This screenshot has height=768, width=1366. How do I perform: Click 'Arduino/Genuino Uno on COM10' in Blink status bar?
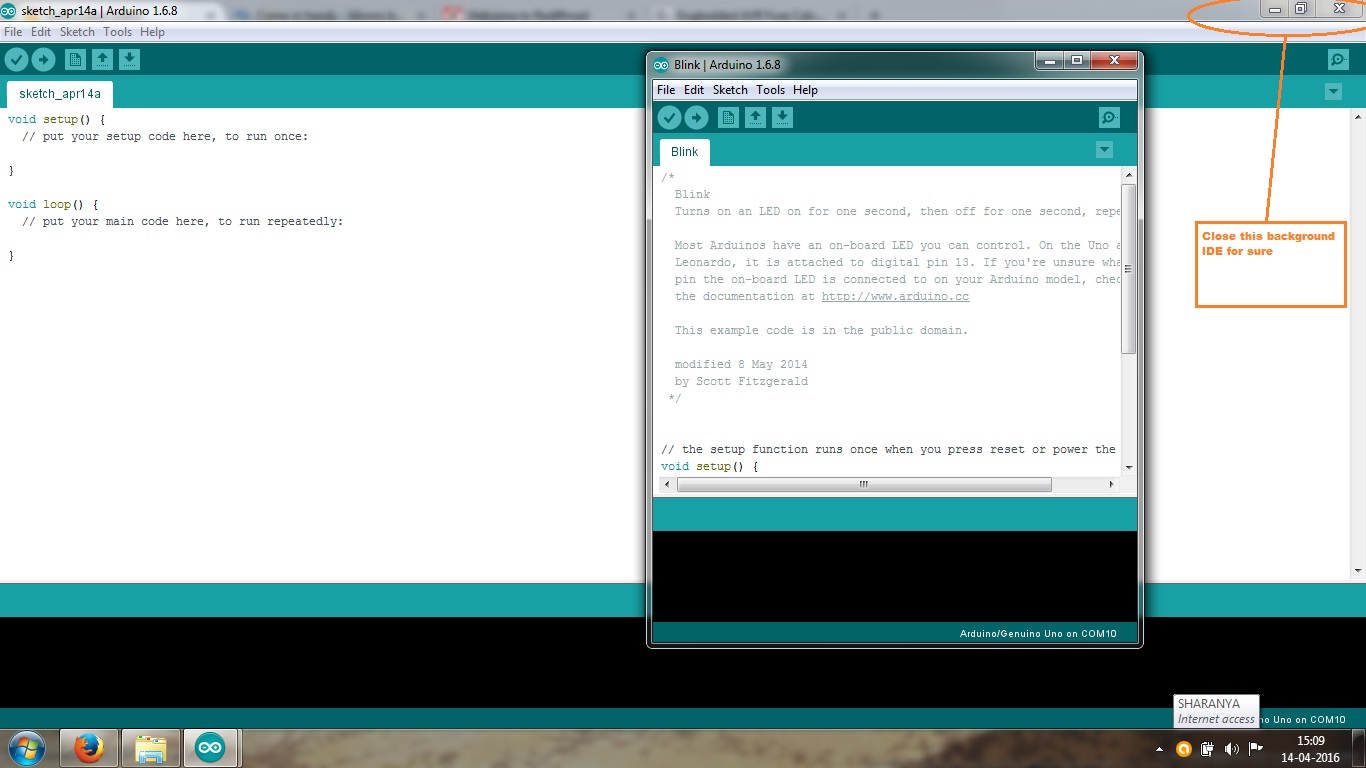[1038, 634]
